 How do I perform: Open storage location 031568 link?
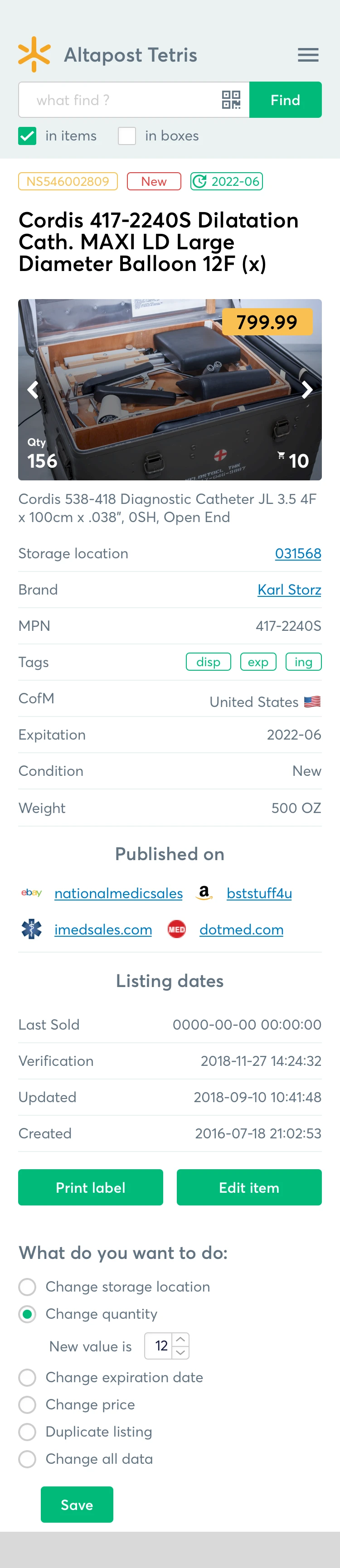[x=298, y=553]
